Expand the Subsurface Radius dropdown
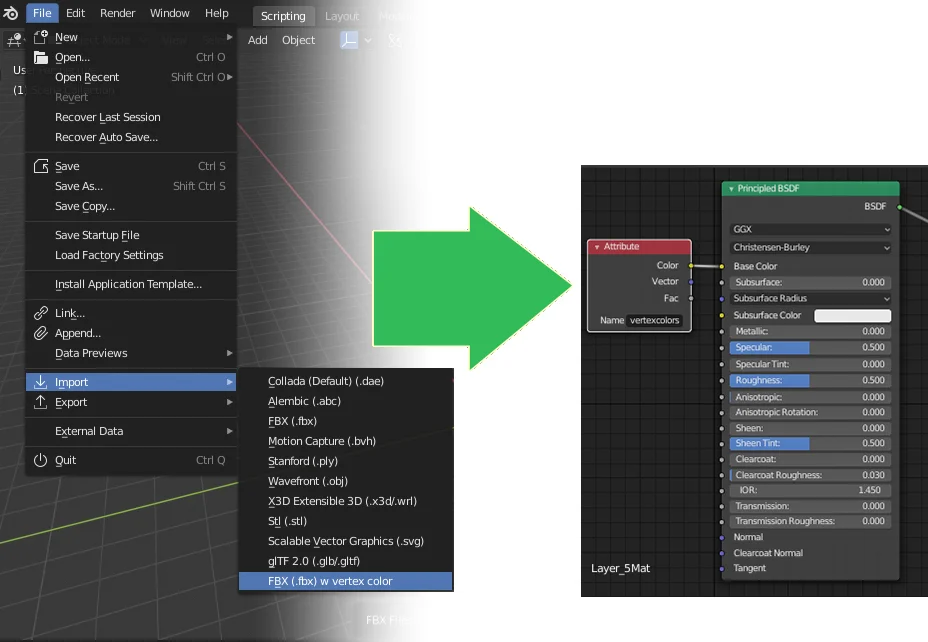The width and height of the screenshot is (928, 642). pyautogui.click(x=810, y=298)
